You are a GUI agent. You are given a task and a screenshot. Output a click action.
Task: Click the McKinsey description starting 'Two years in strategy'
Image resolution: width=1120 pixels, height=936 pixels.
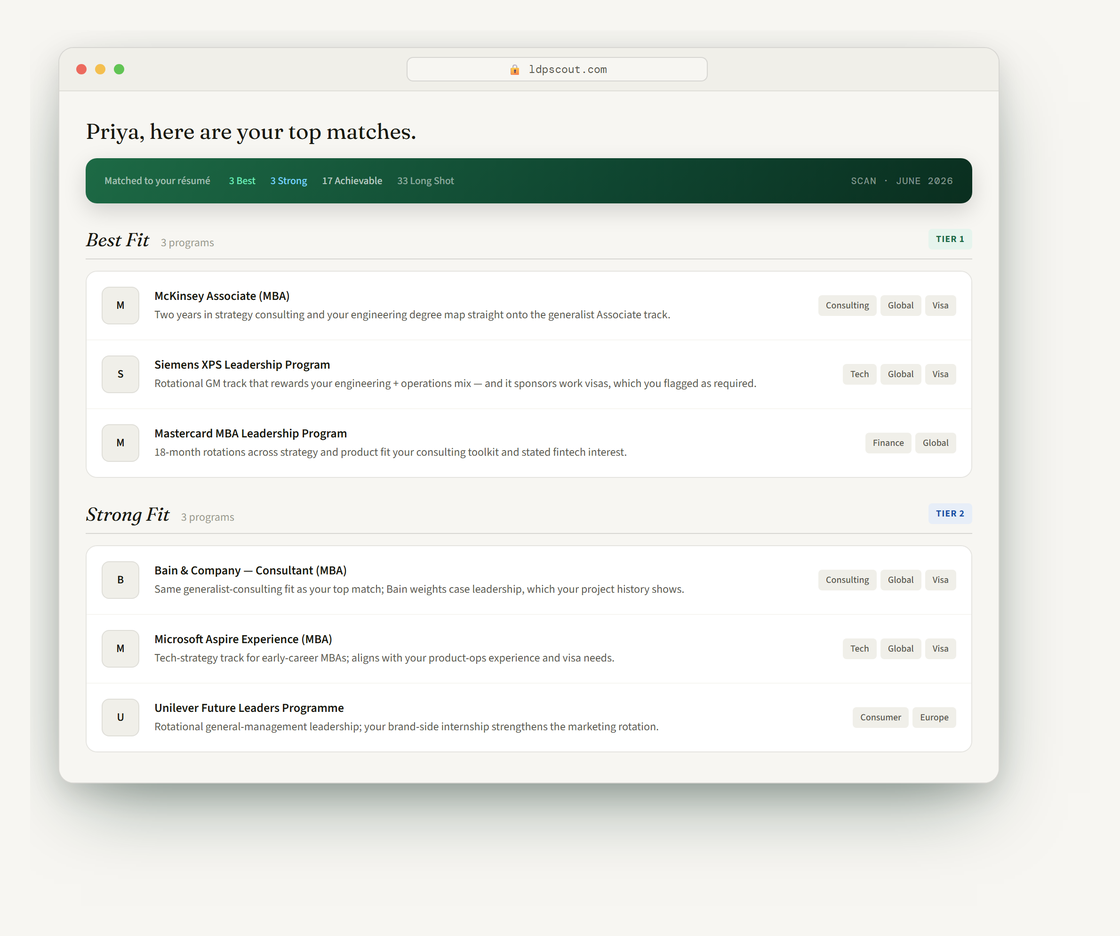[x=412, y=314]
